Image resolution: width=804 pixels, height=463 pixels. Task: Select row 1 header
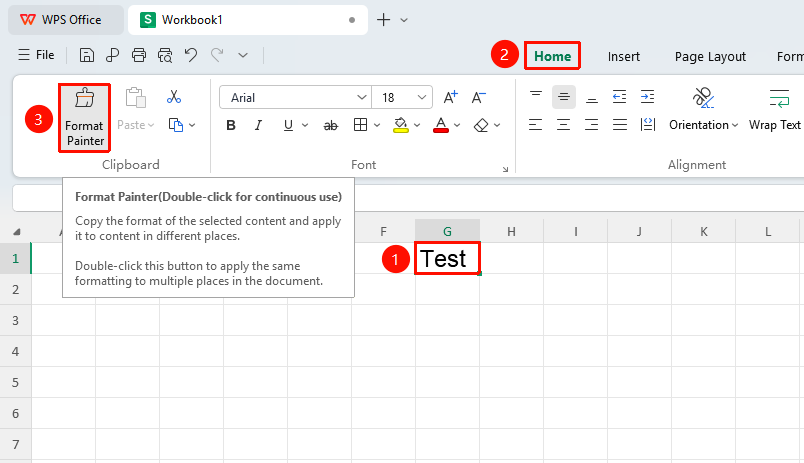[x=15, y=258]
